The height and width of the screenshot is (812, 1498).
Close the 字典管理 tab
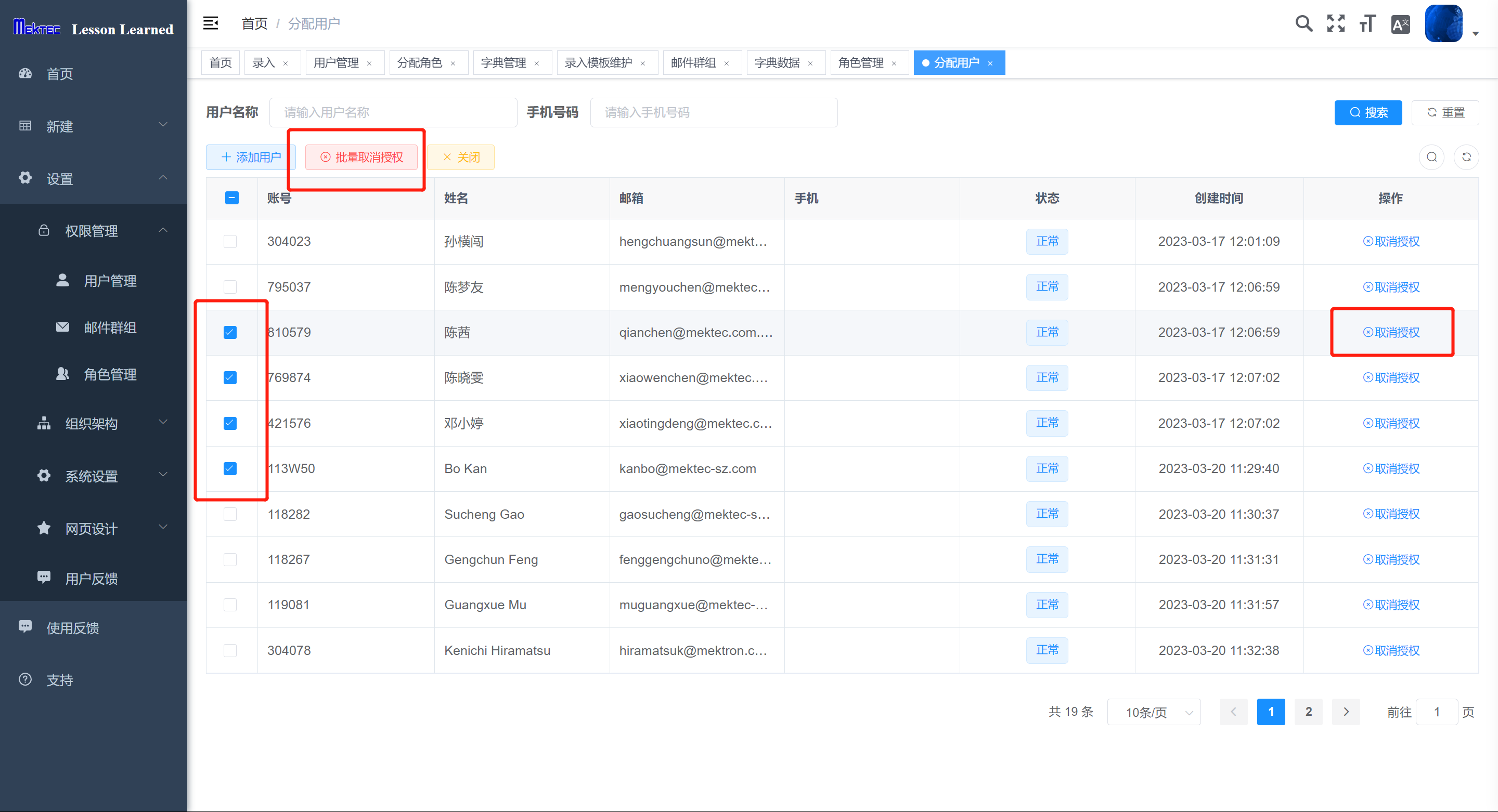[x=537, y=63]
